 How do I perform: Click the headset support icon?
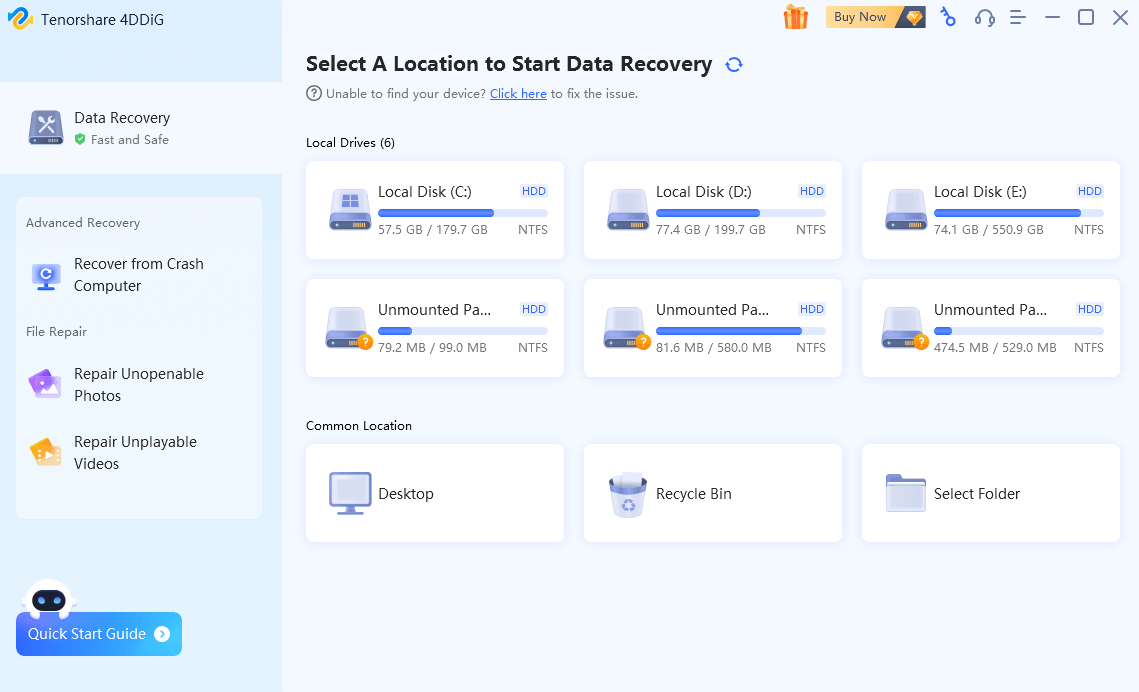984,17
